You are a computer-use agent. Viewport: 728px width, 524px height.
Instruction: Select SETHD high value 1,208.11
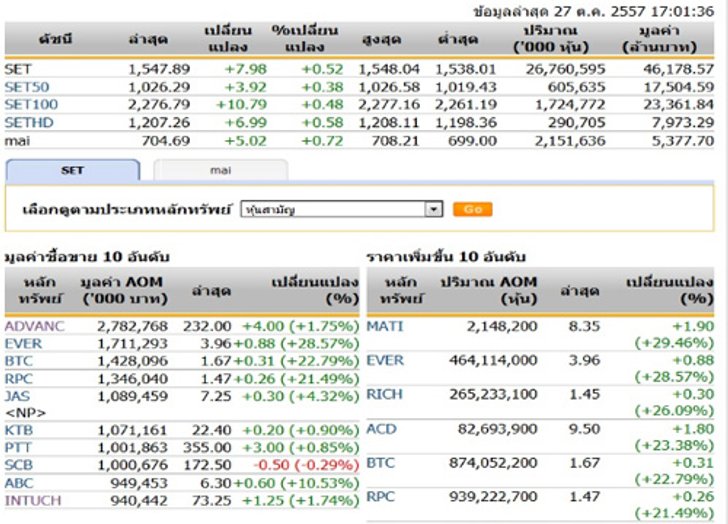click(389, 123)
